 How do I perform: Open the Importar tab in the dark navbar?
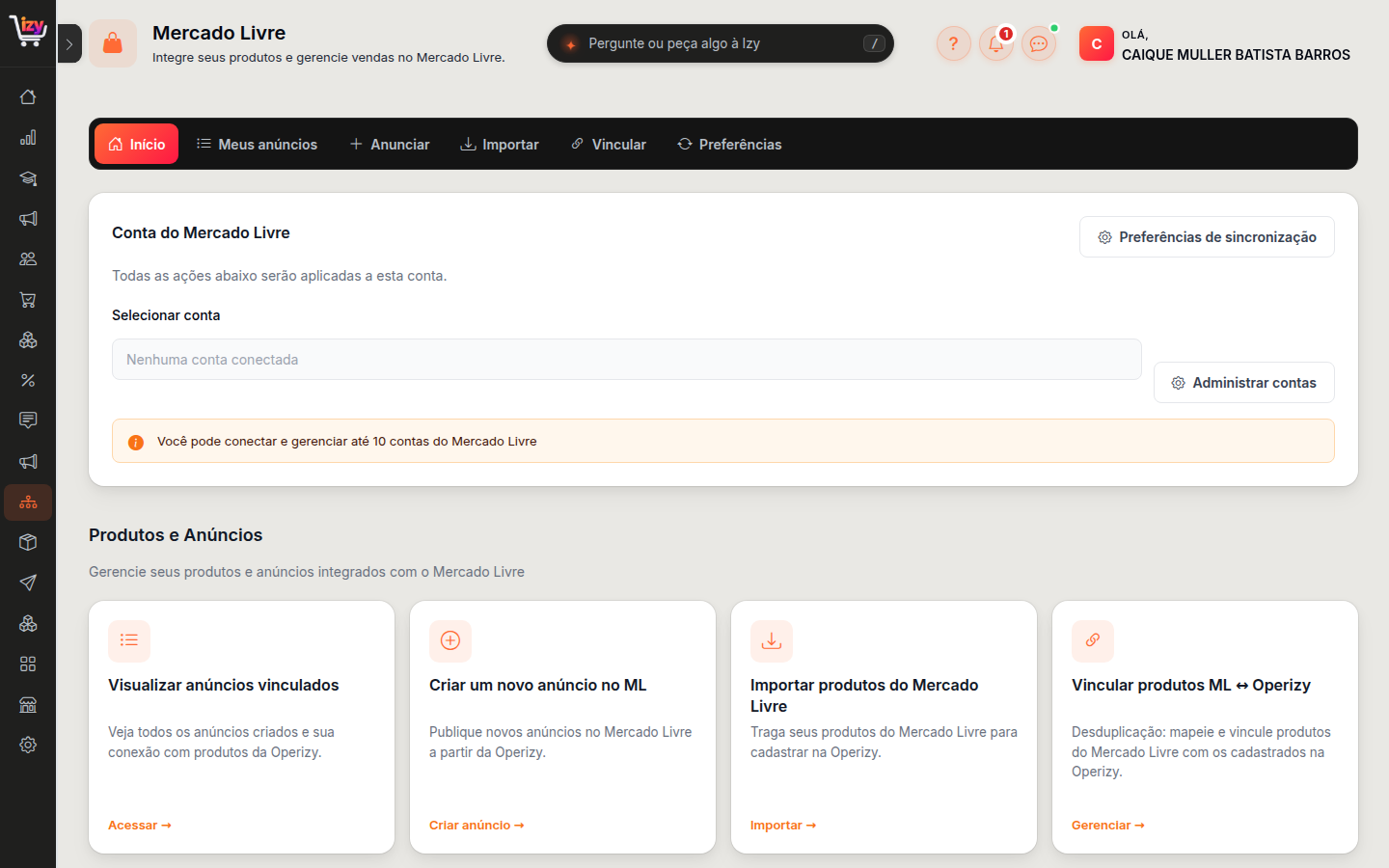click(500, 144)
